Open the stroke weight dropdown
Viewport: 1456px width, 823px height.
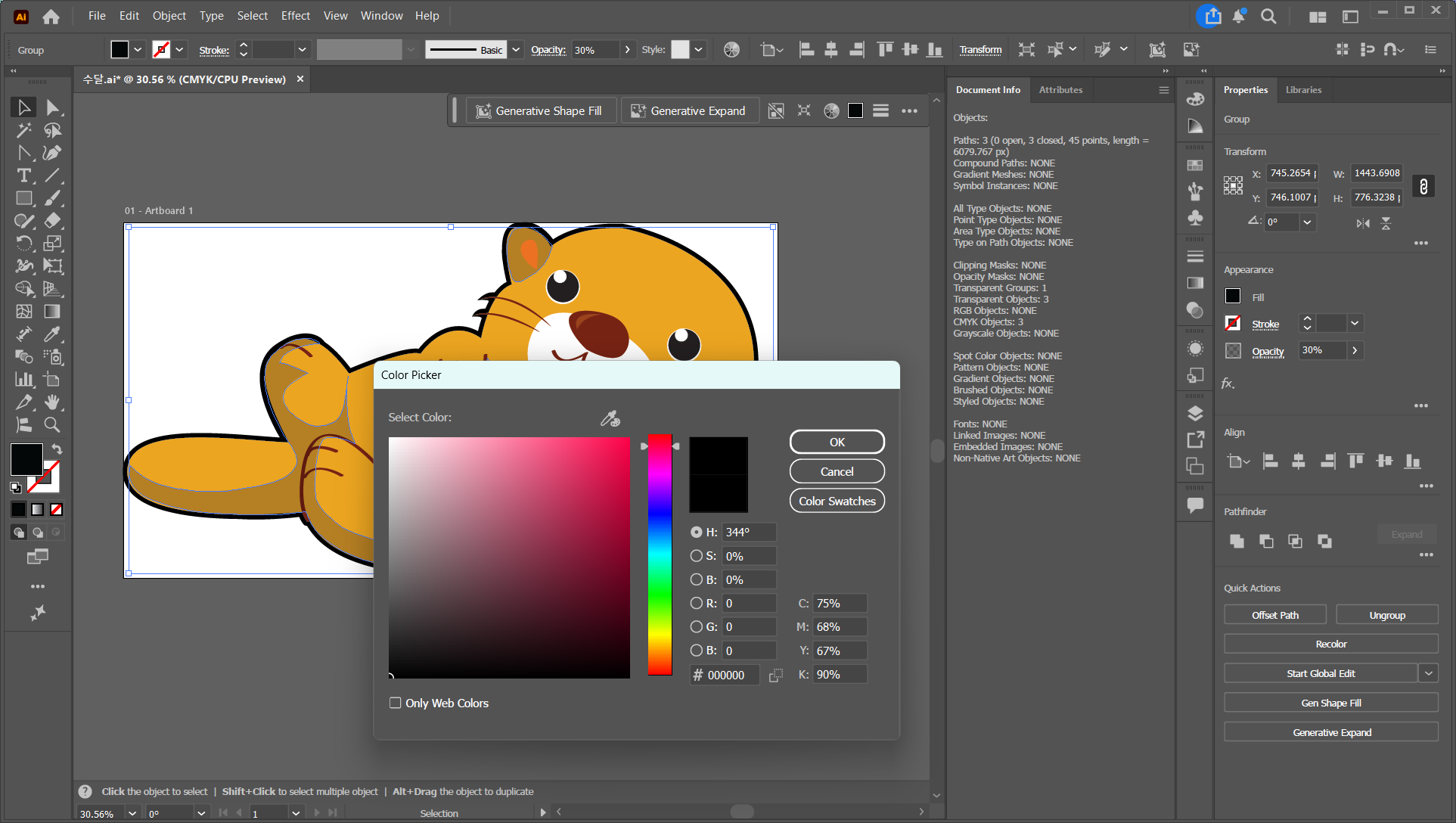coord(302,50)
